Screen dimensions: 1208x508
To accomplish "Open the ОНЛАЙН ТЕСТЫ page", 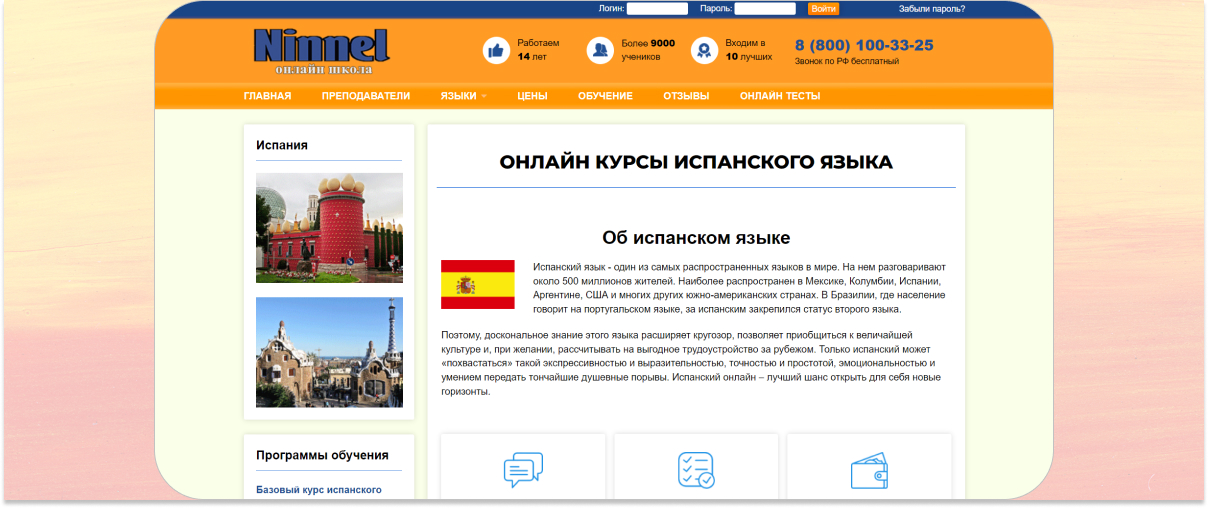I will pyautogui.click(x=780, y=96).
